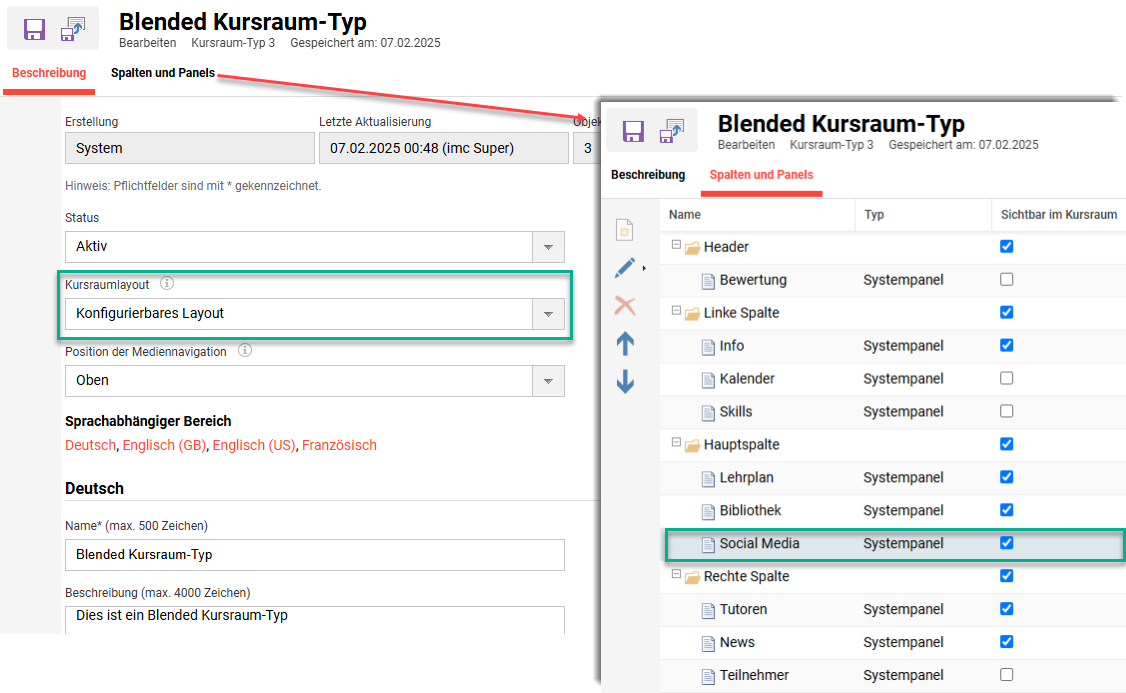Click info icon next to Kursraumlayout
Image resolution: width=1126 pixels, height=693 pixels.
(x=167, y=284)
